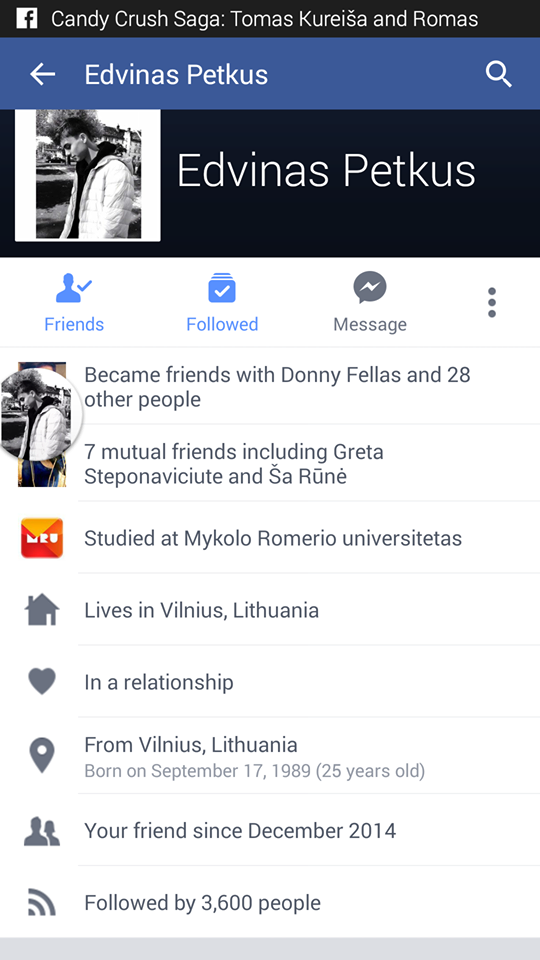Toggle the Followed button

click(222, 302)
